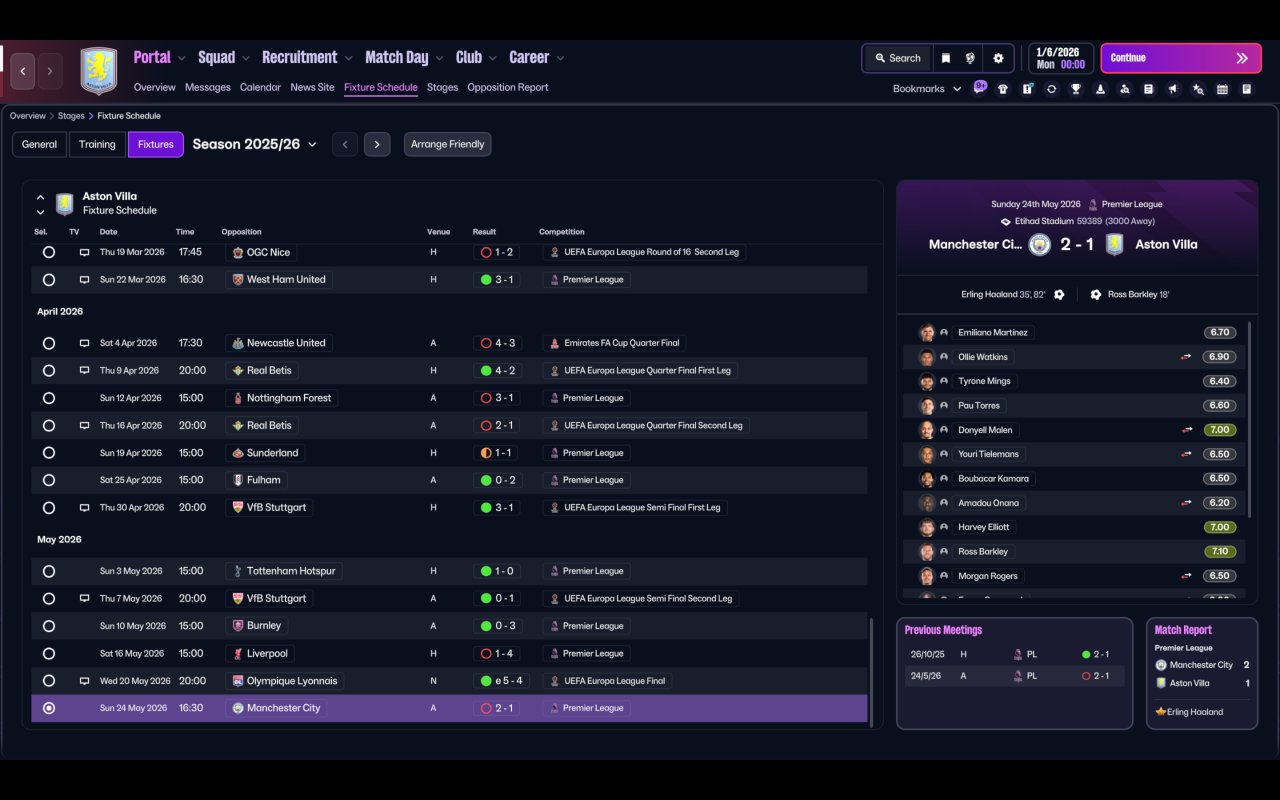Open the notebook icon at the bookmarks bar's end
Screen dimensions: 1280x800
point(1247,89)
